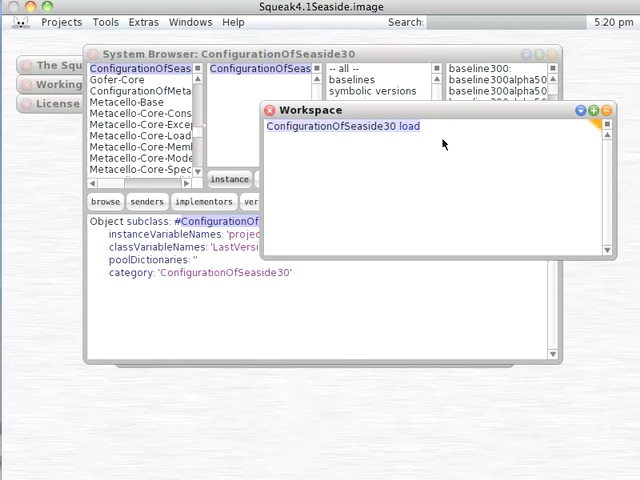Expand the Workspace window with green button
Screen dimensions: 640x480
[593, 110]
